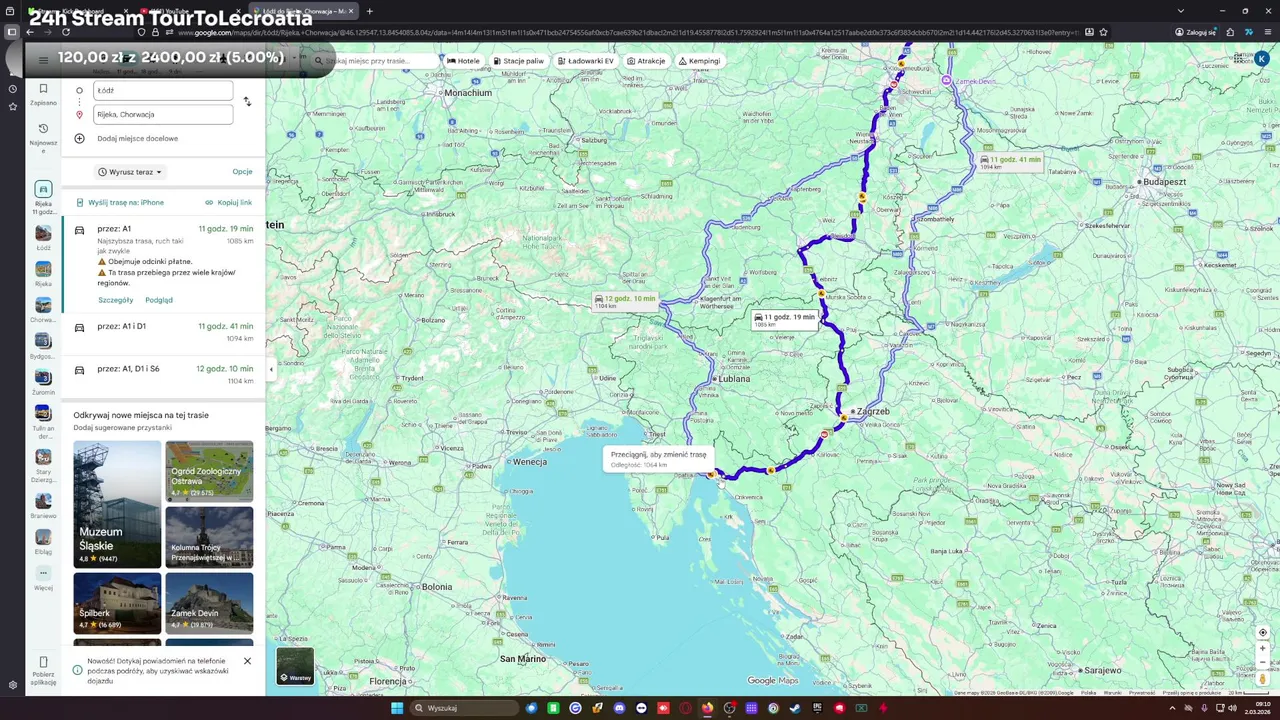Open Podgląd preview for A1 route
Screen dimensions: 1280x720
coord(159,300)
